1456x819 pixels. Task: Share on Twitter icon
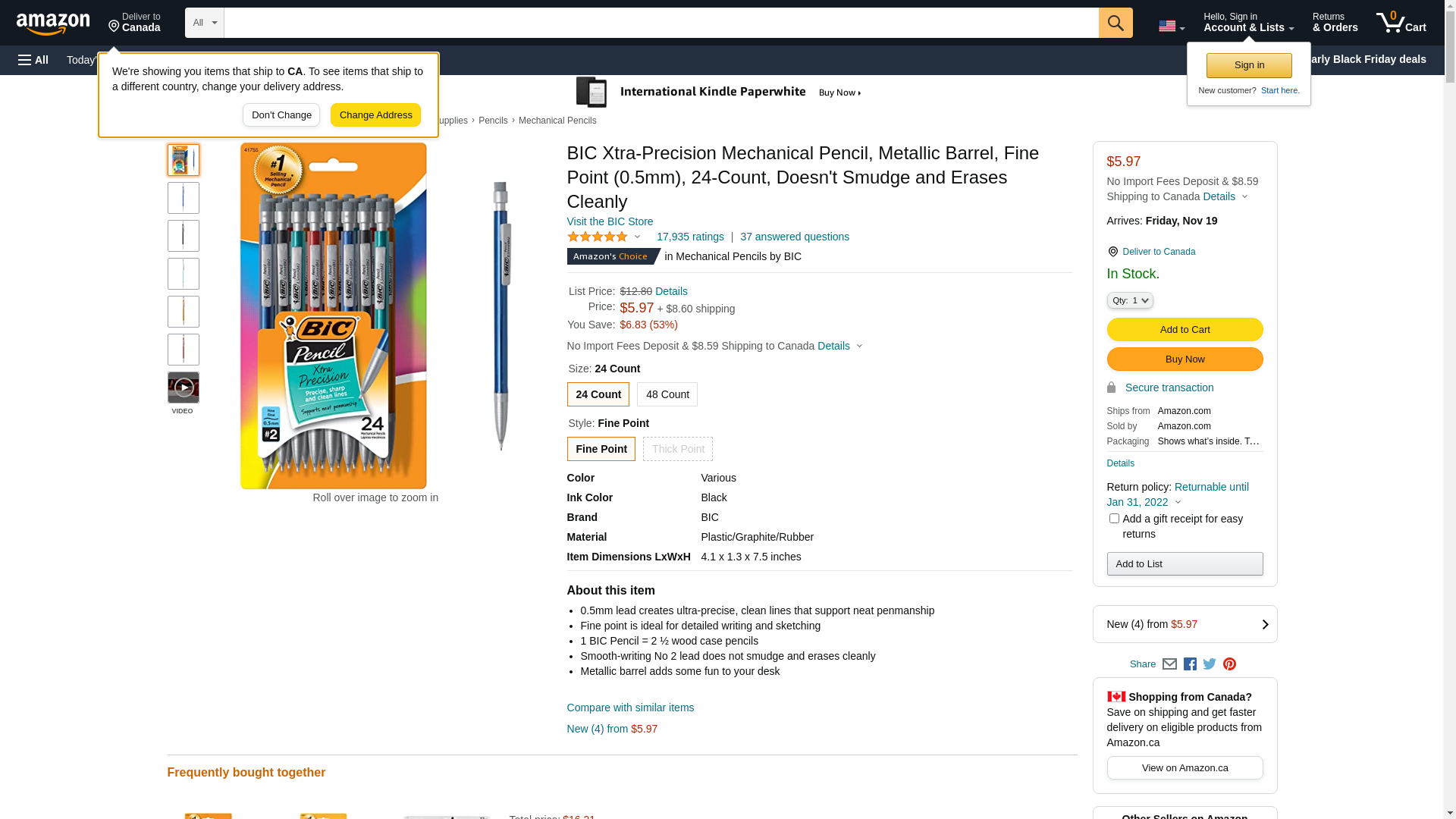1210,664
